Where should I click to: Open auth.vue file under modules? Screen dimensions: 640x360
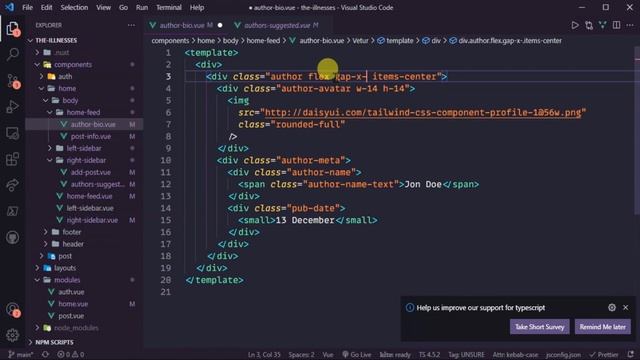tap(71, 292)
